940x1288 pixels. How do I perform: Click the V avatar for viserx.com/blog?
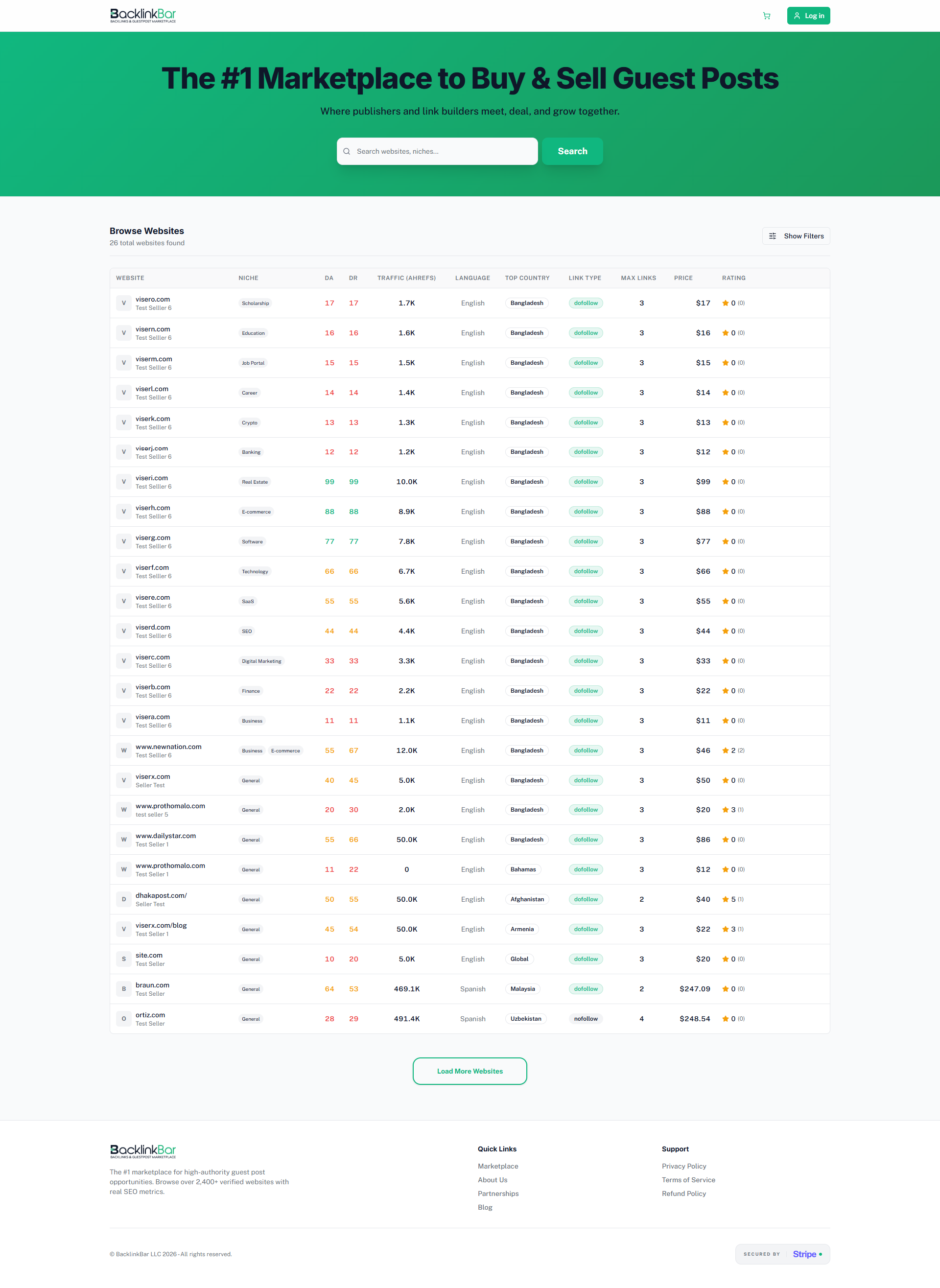coord(123,929)
